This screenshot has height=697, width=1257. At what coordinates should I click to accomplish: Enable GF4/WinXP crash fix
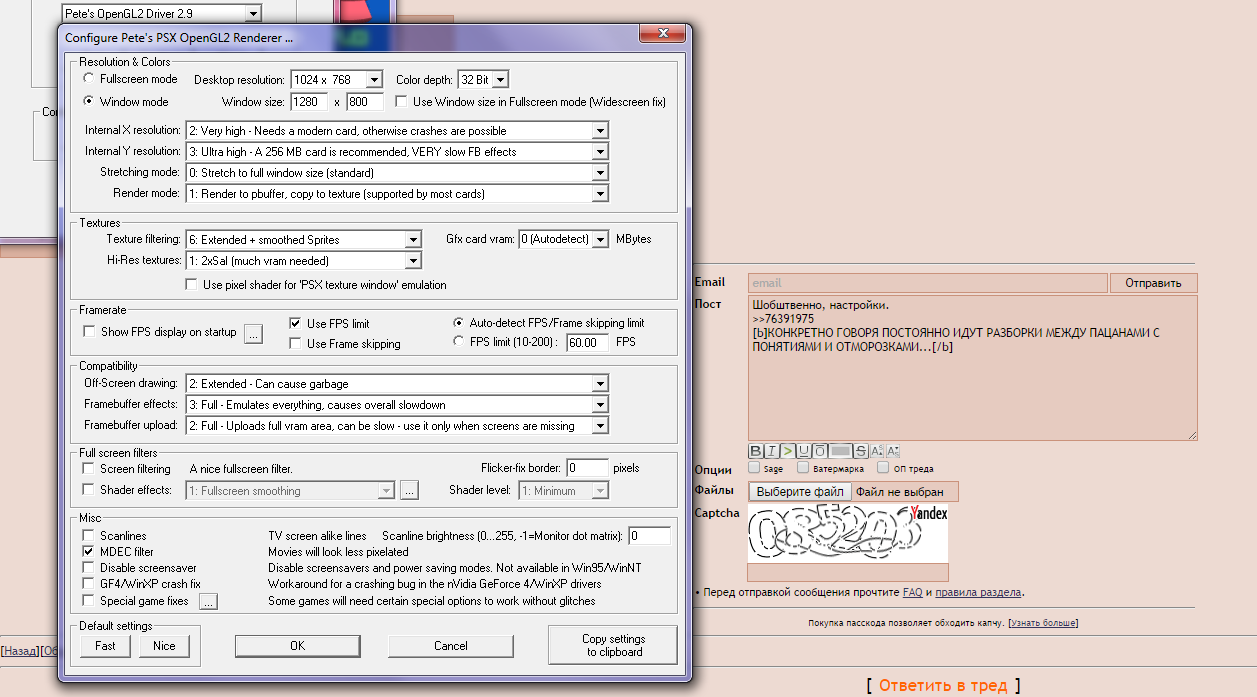click(x=89, y=584)
